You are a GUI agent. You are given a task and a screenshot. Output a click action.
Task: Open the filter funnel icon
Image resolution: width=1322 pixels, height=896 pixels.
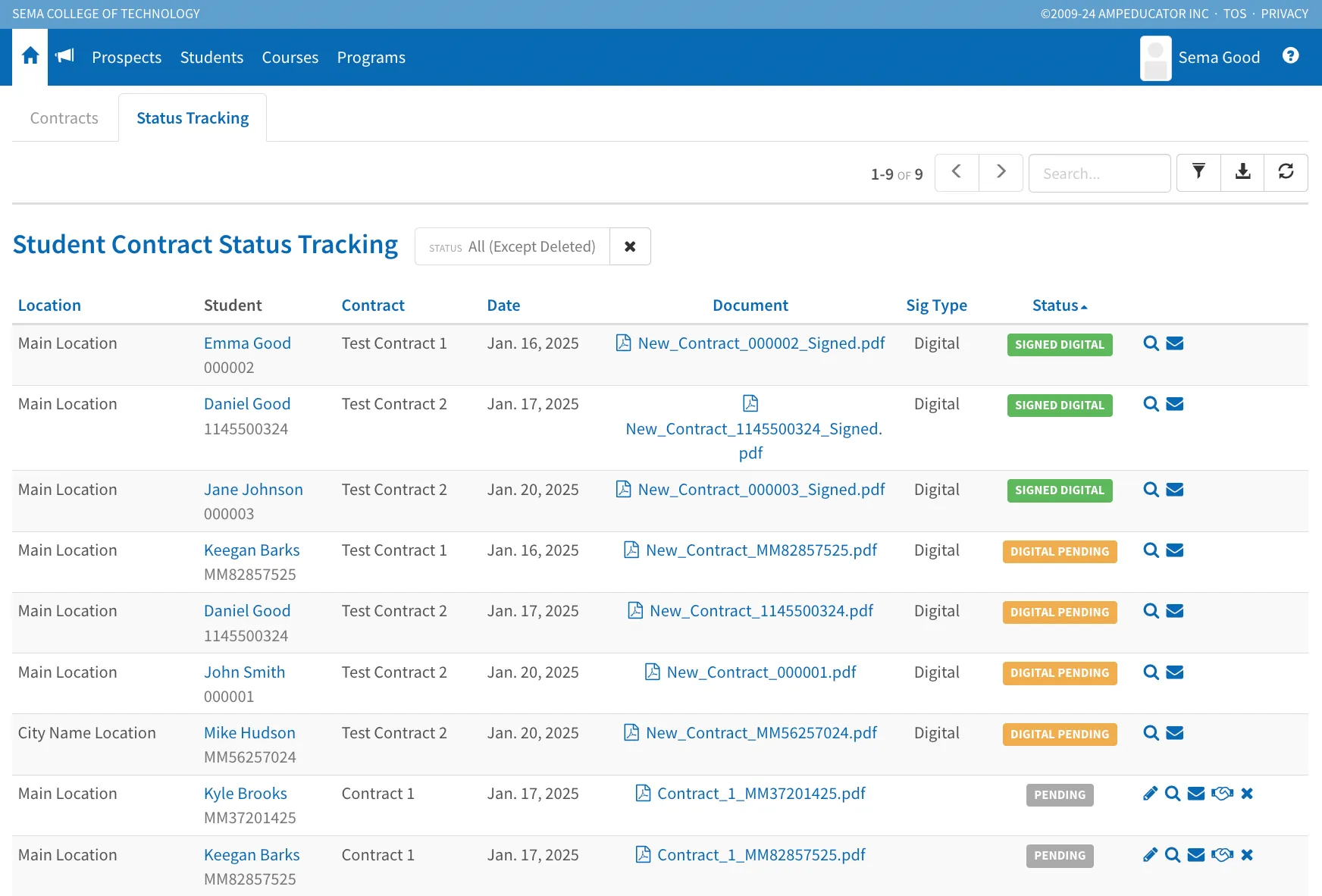coord(1198,173)
